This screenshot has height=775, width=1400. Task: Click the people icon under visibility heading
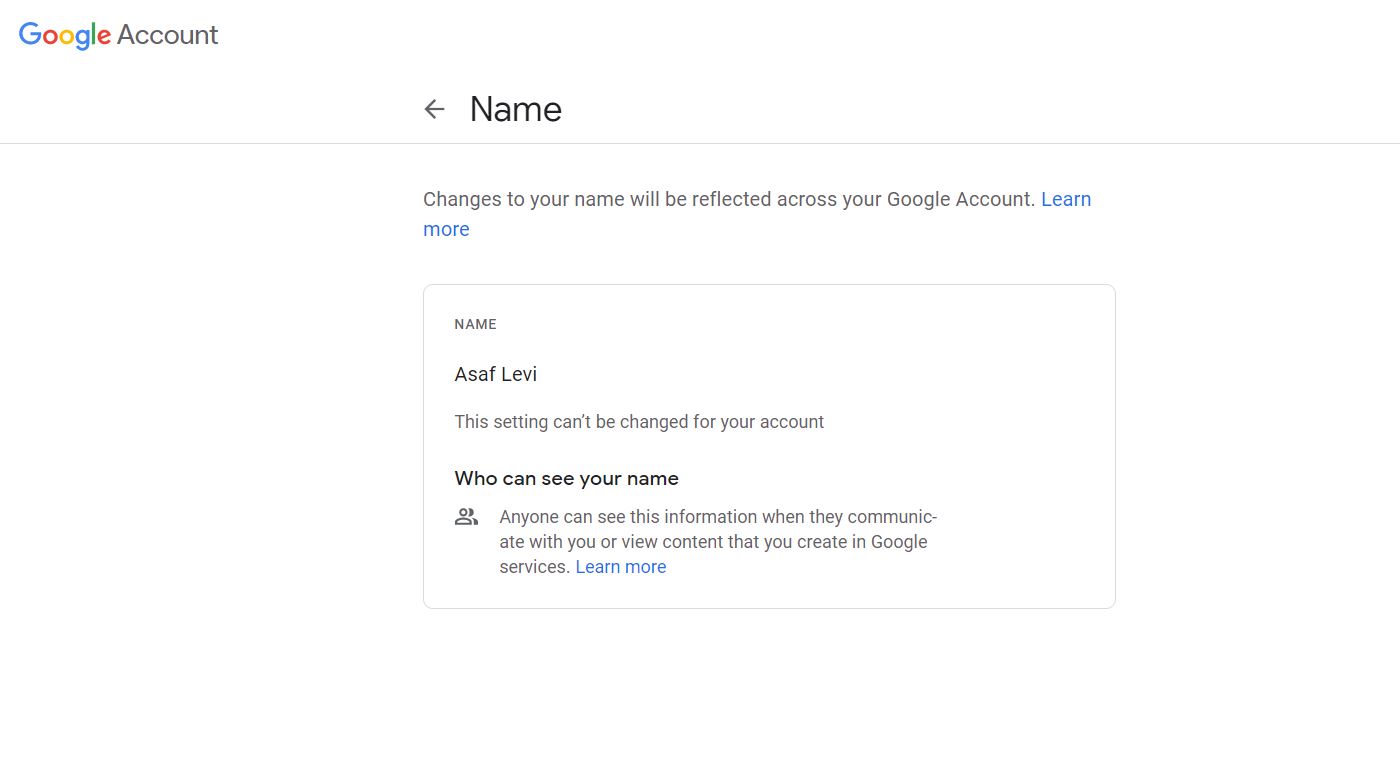click(466, 517)
